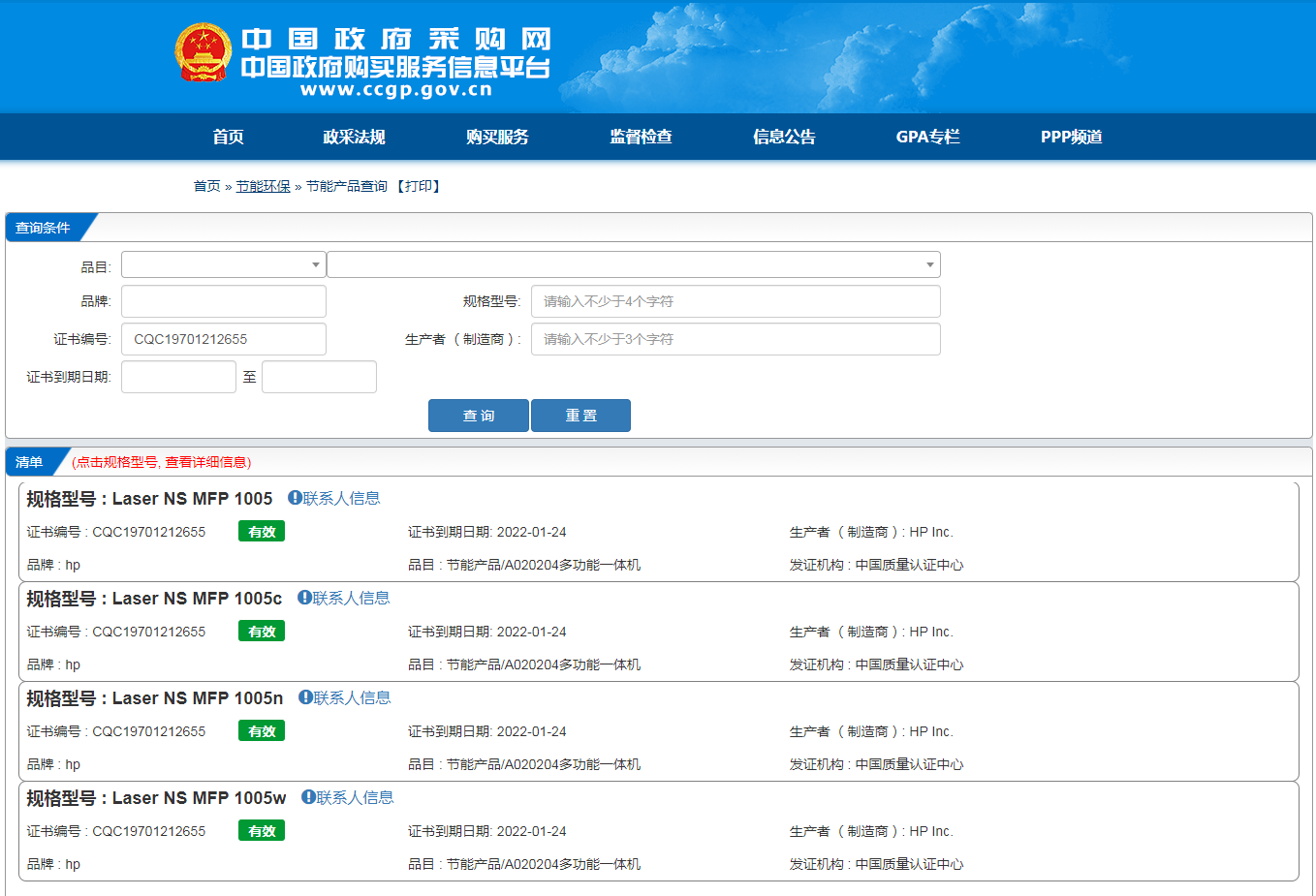Click the national emblem logo in header
The height and width of the screenshot is (896, 1316).
[x=204, y=52]
